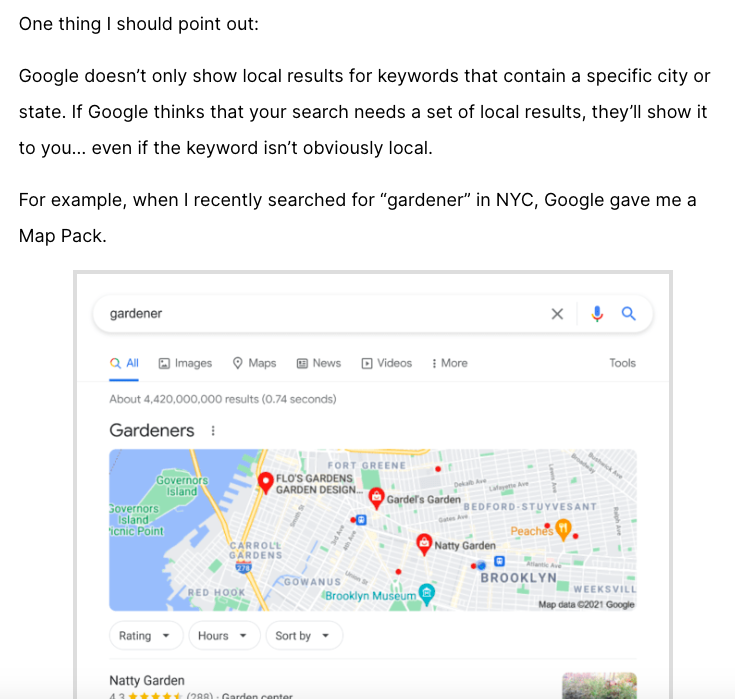Click the Brooklyn Museum marker icon

(x=427, y=593)
